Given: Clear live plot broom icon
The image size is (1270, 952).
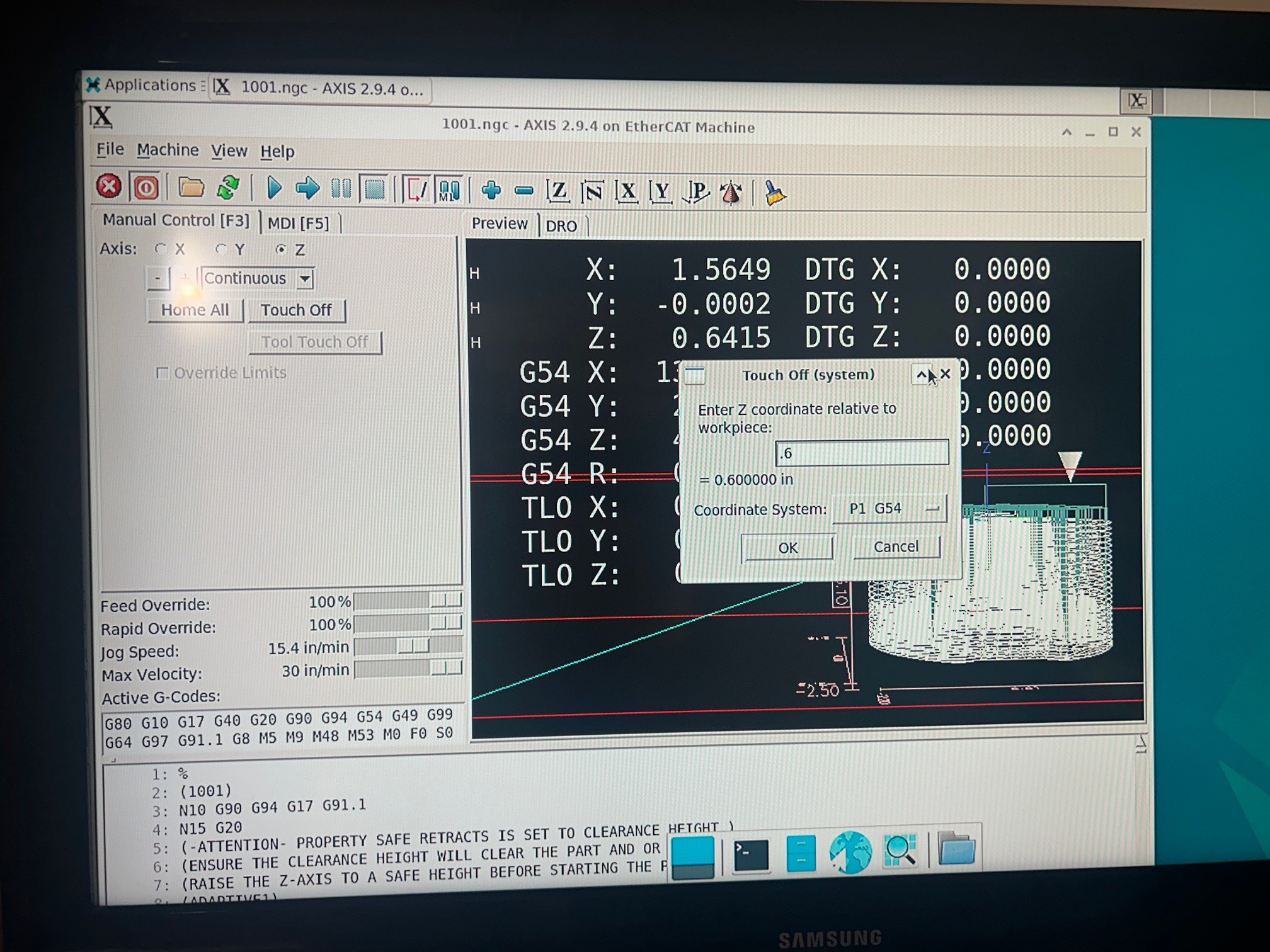Looking at the screenshot, I should point(774,193).
